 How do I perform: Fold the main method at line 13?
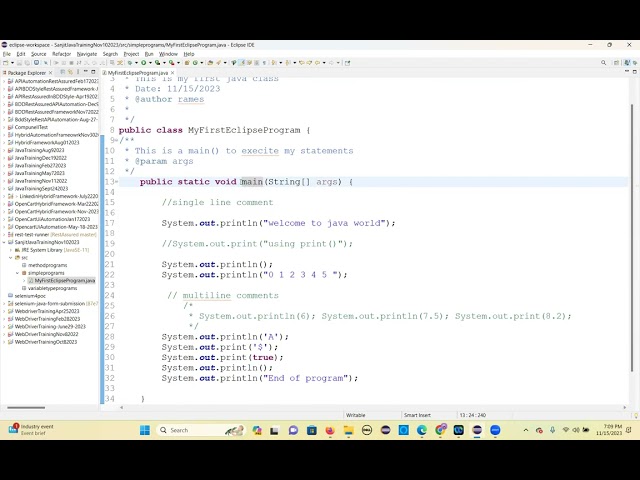tap(117, 182)
